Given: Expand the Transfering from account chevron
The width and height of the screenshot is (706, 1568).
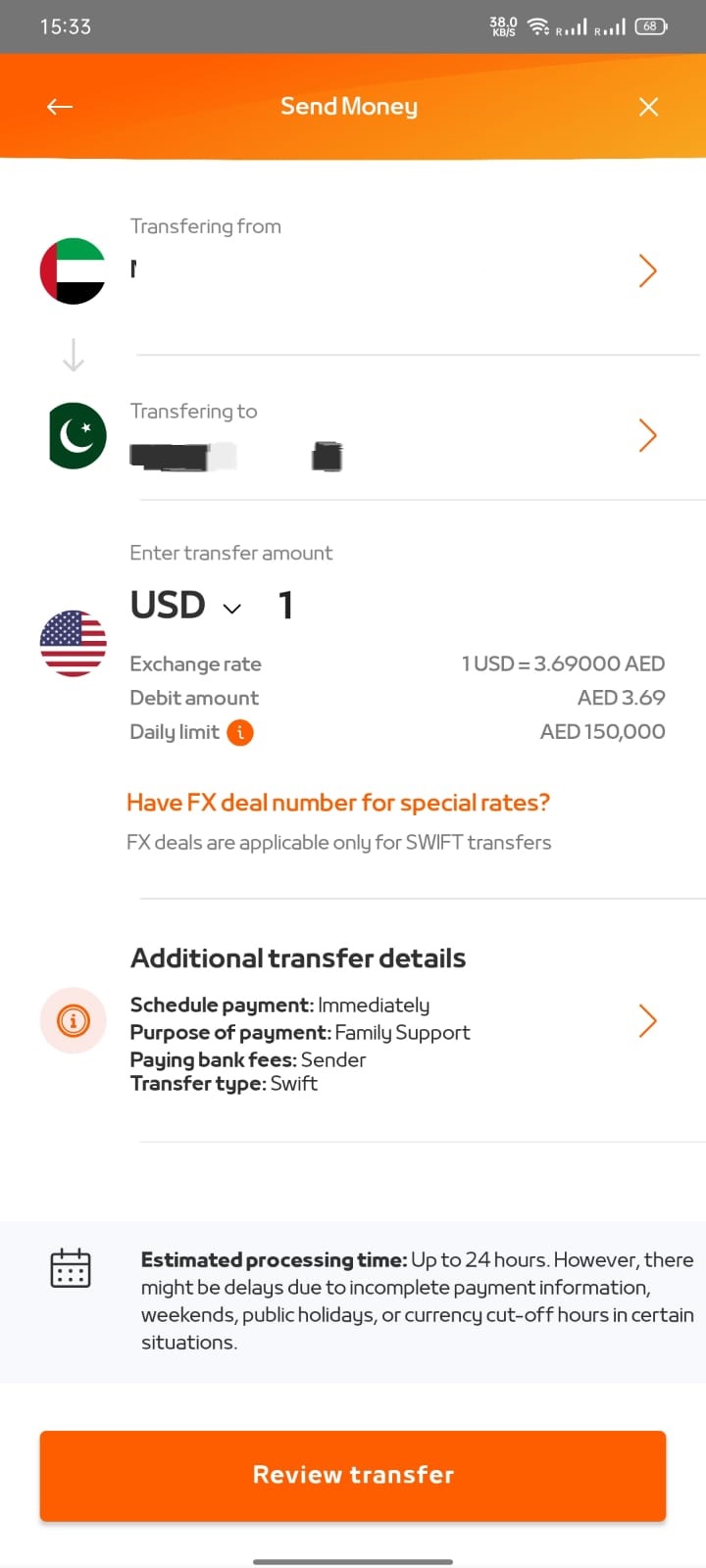Looking at the screenshot, I should (647, 270).
